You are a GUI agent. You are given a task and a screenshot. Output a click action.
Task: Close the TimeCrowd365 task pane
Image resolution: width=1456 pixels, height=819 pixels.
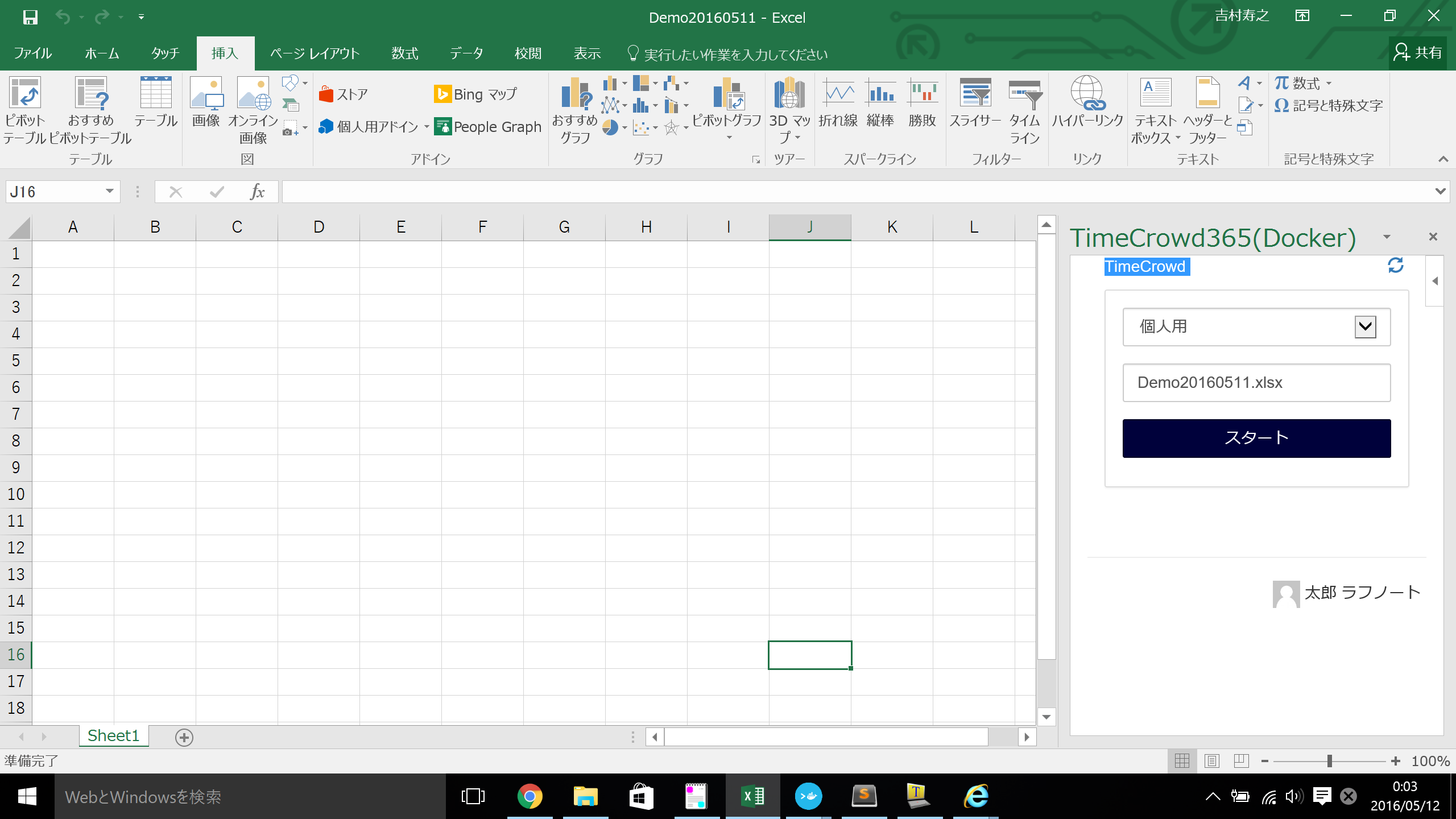(1433, 237)
